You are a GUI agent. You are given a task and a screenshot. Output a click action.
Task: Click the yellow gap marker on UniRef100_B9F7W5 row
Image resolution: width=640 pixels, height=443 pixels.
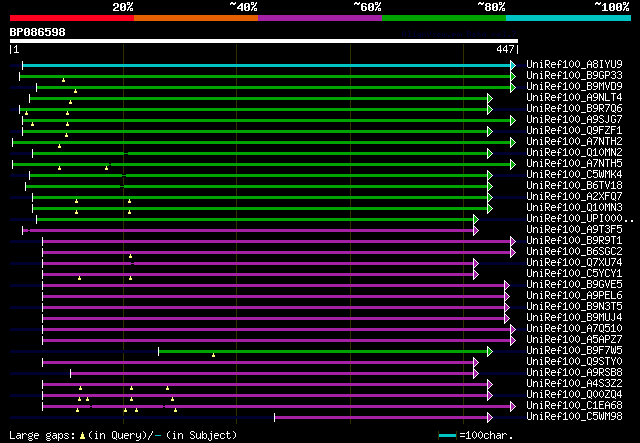[213, 354]
